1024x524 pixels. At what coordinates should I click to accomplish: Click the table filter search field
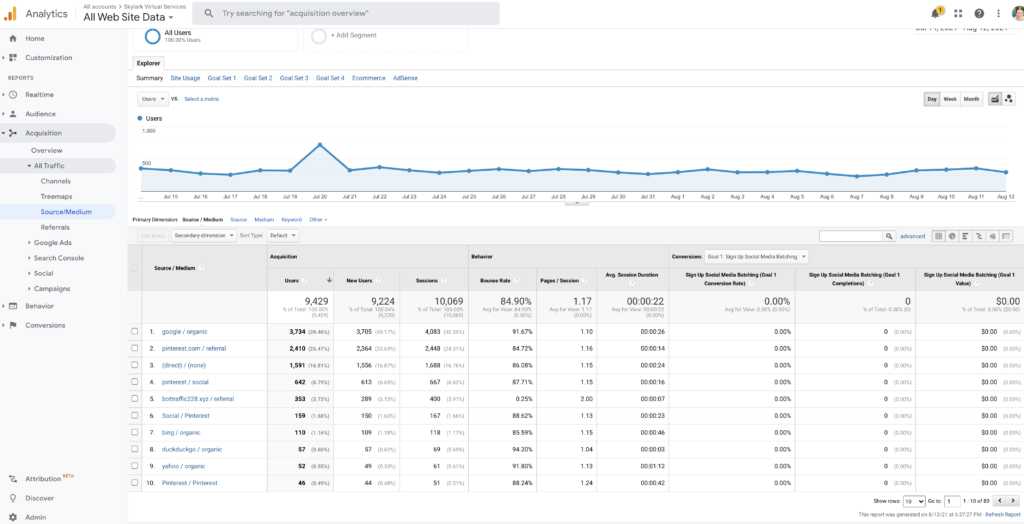[851, 236]
